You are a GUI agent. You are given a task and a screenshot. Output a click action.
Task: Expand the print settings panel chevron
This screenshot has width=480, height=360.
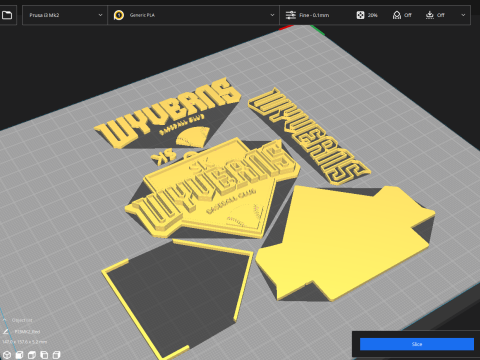coord(463,15)
